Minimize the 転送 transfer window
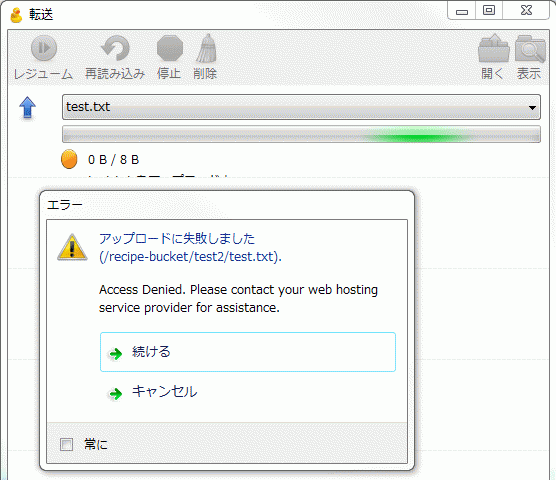556x480 pixels. point(462,10)
